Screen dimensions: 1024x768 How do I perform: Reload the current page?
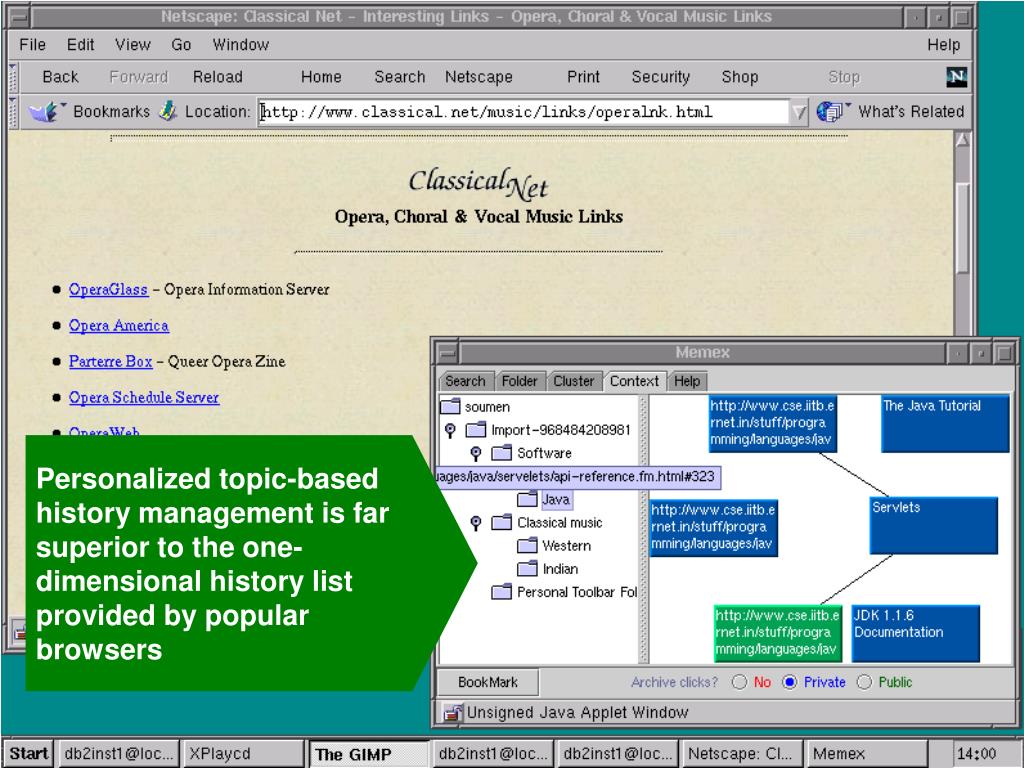point(217,77)
